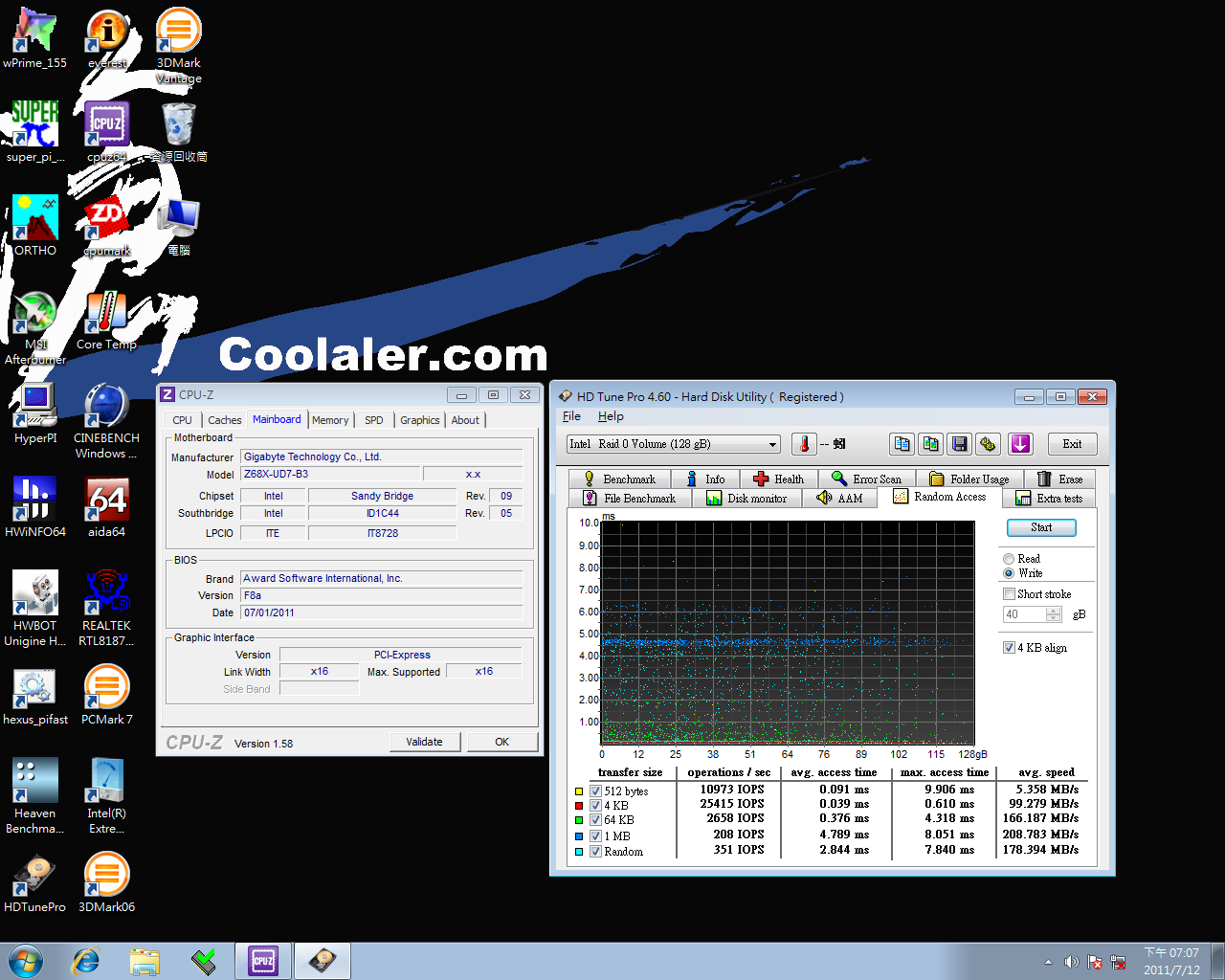Launch MSI Afterburner from the desktop

(x=35, y=327)
